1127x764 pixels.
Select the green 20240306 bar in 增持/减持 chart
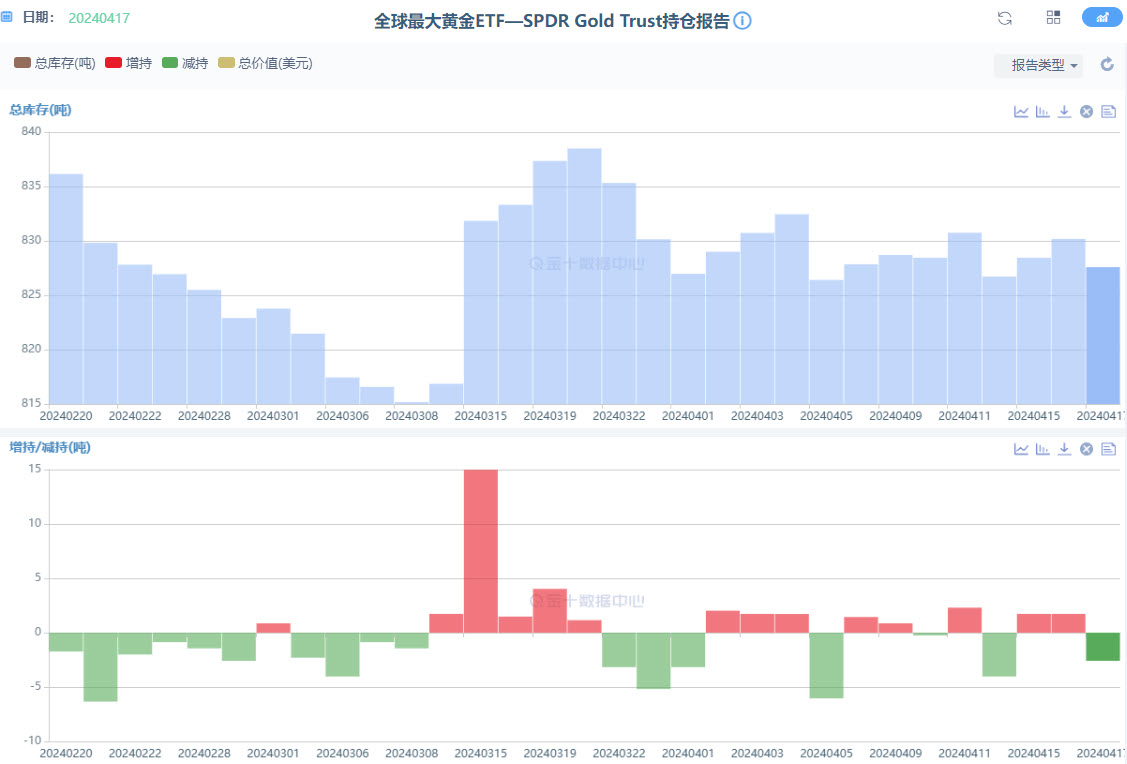pyautogui.click(x=342, y=655)
